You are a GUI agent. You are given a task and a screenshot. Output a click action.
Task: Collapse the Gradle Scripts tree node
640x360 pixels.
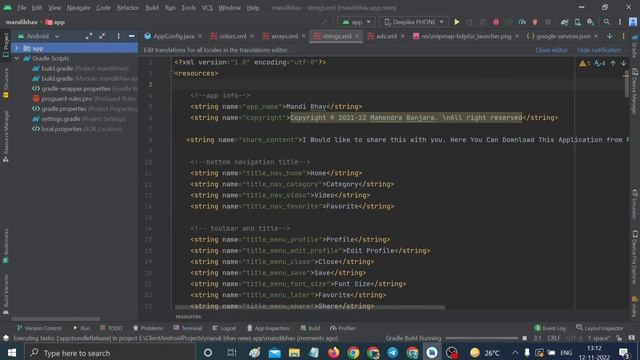pos(17,58)
